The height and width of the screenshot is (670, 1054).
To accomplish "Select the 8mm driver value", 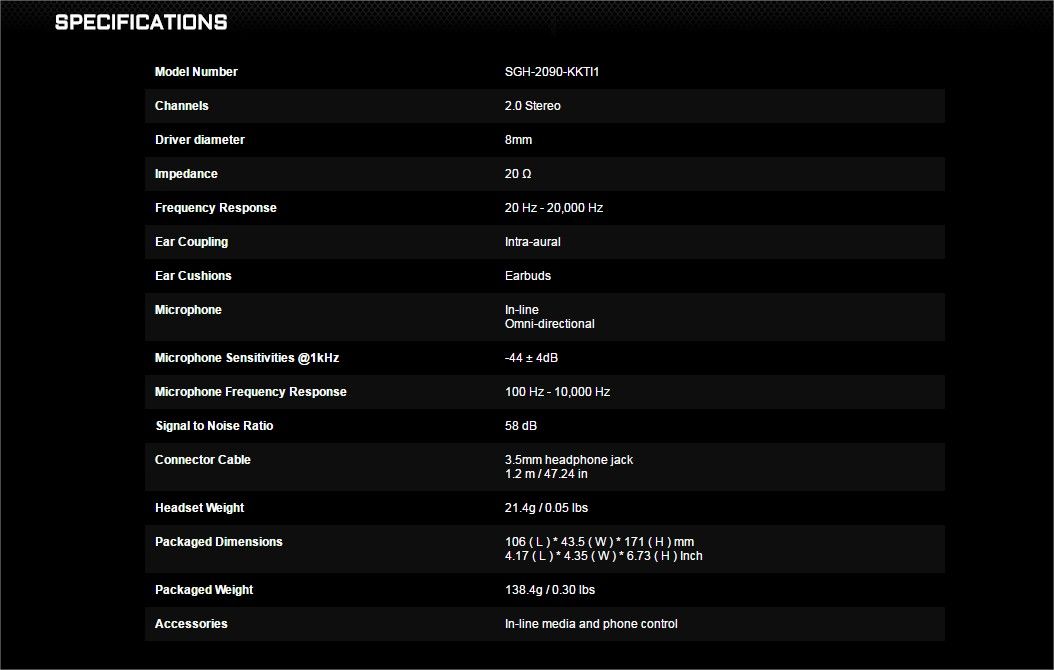I will 519,140.
